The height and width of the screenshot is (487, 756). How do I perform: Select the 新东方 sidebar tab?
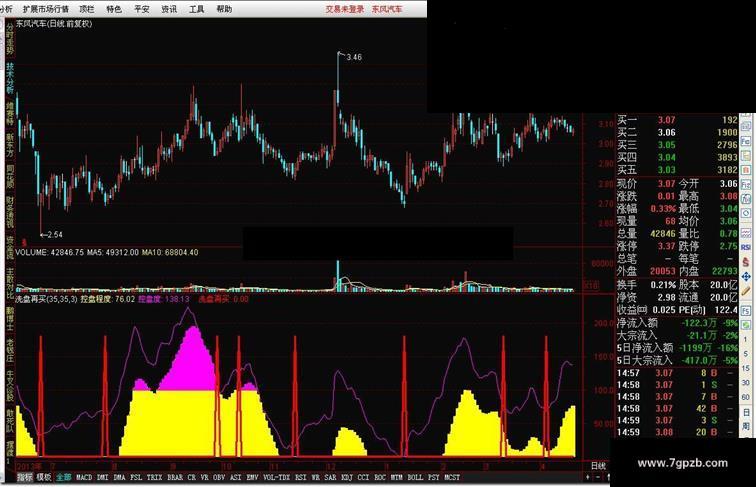(x=10, y=145)
